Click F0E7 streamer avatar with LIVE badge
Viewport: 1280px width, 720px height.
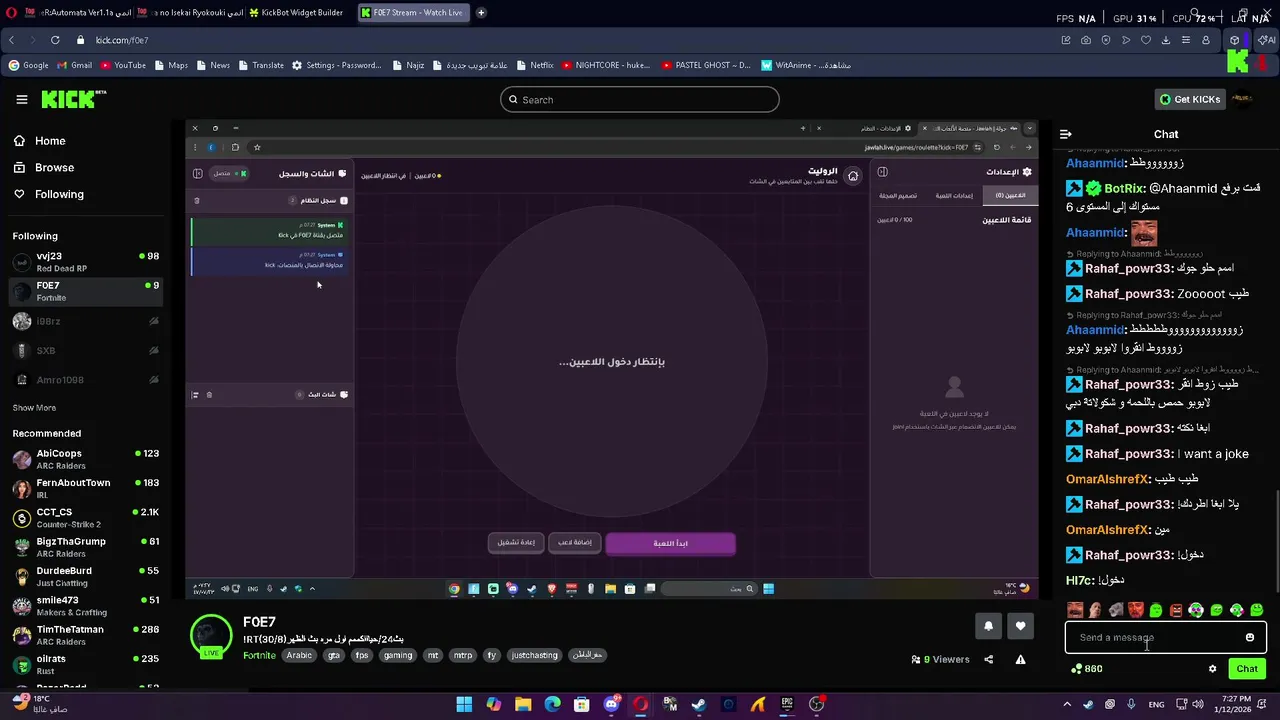(211, 636)
